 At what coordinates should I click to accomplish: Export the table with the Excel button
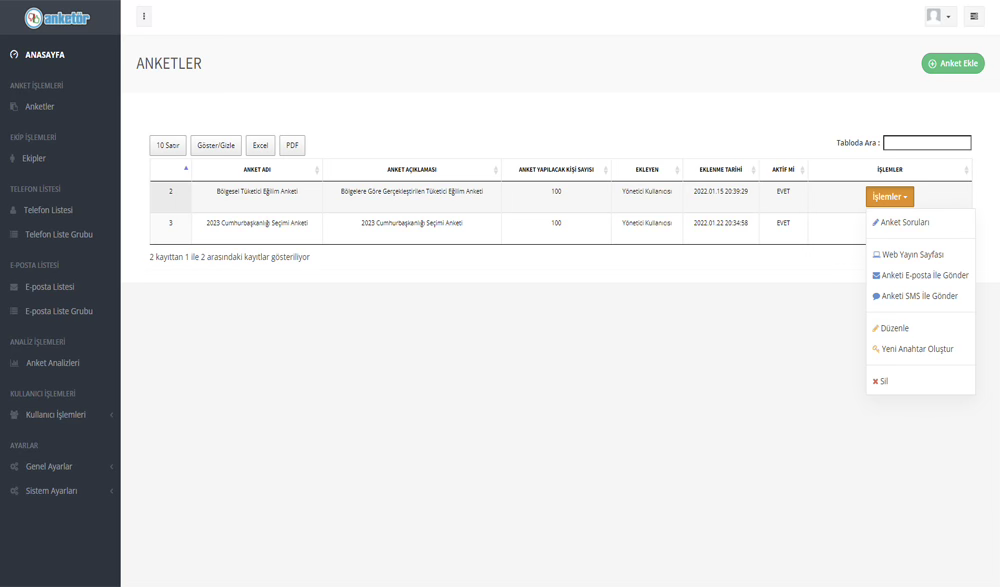[x=260, y=146]
